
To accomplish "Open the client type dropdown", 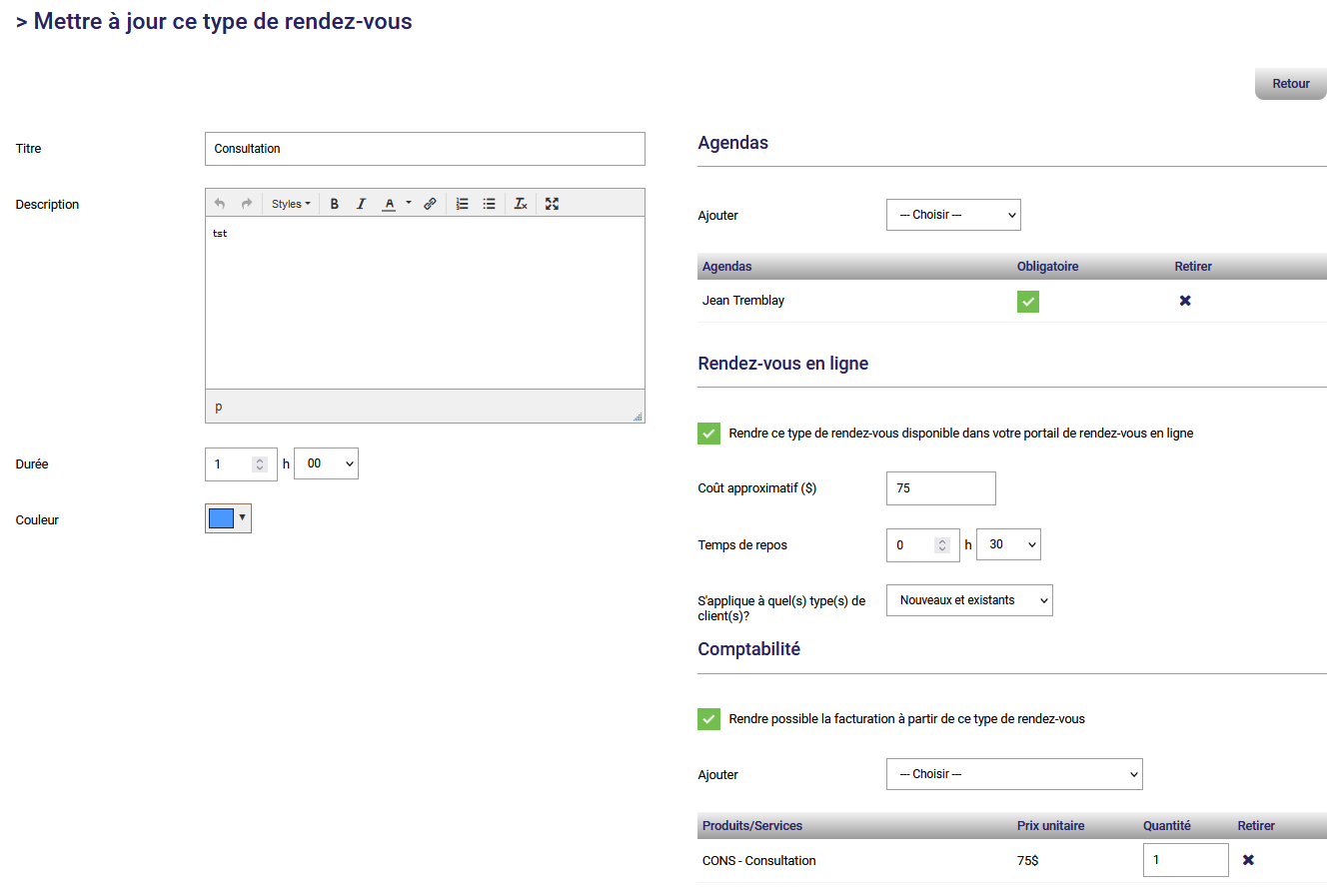I will 969,600.
